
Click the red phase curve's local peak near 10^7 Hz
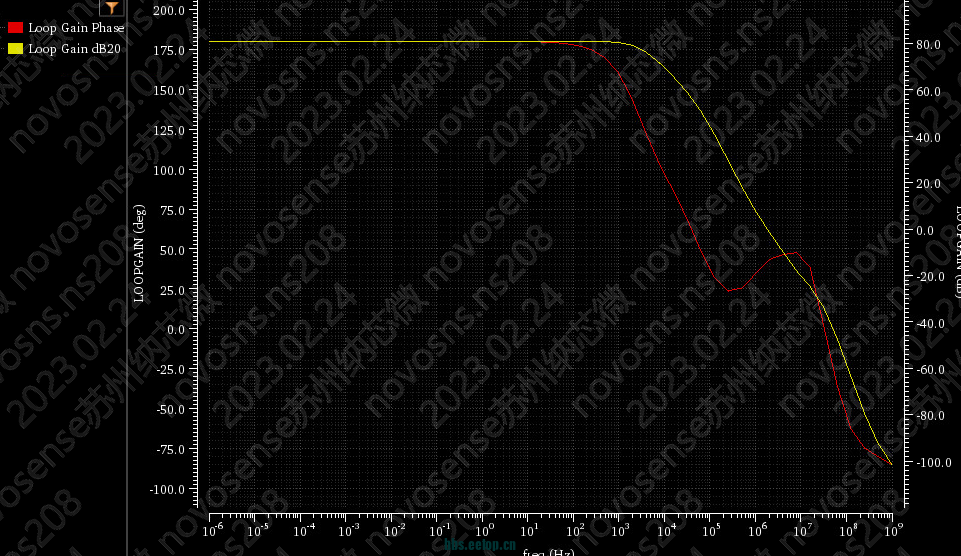point(793,253)
